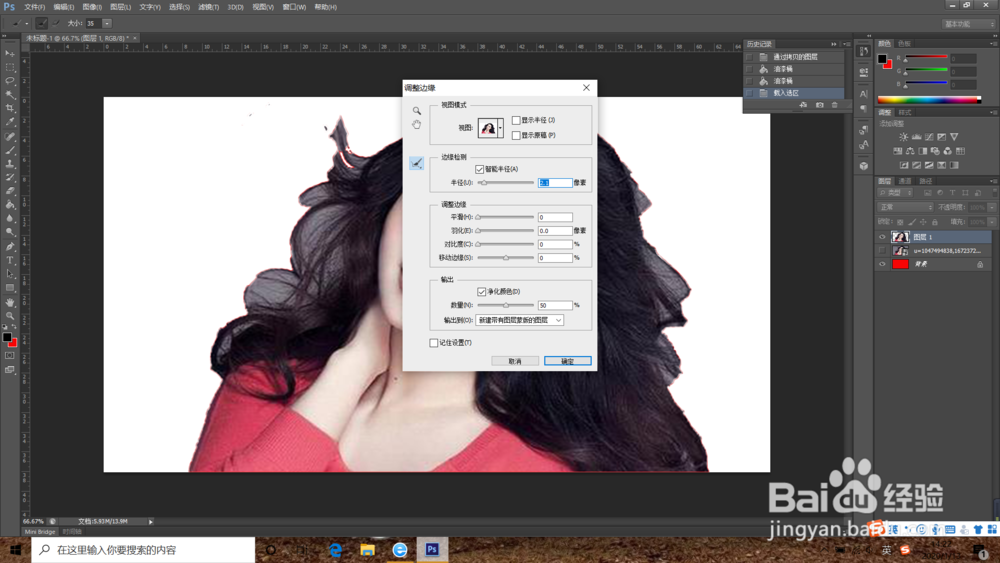Click the 确定 button
1000x563 pixels.
coord(568,361)
